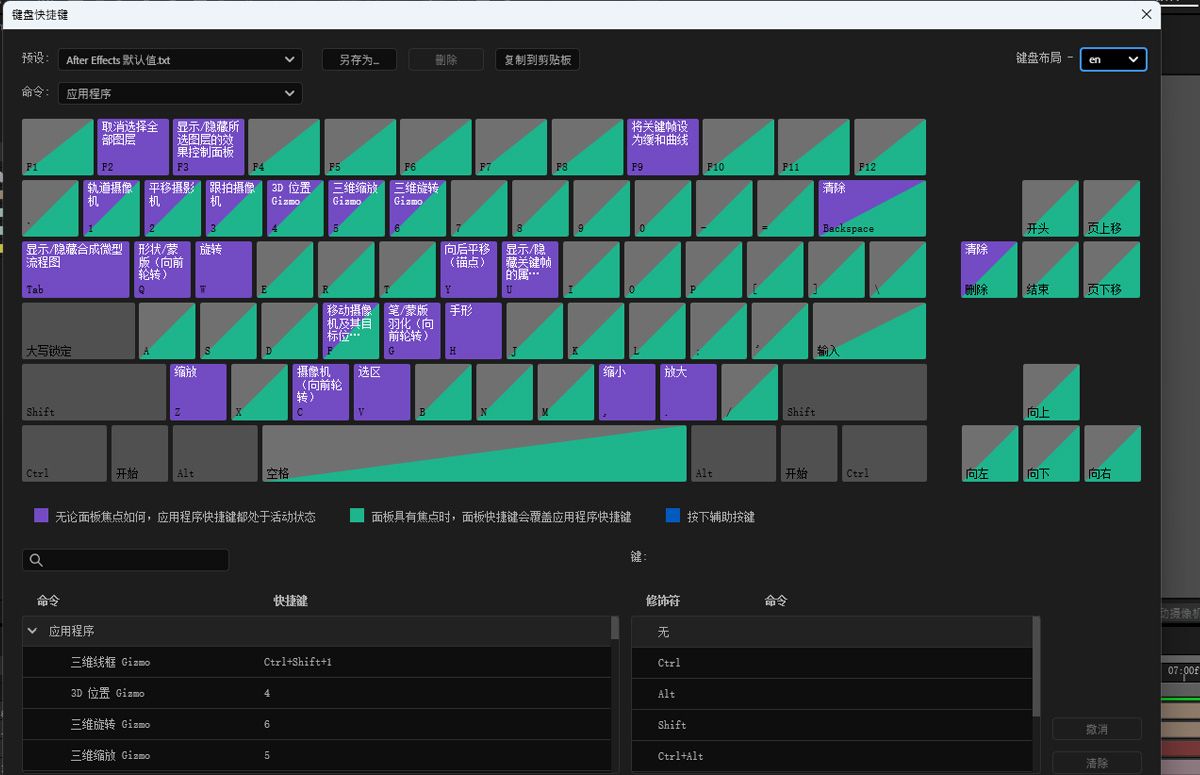
Task: Select the F2 key 取消选择全部图层
Action: pyautogui.click(x=133, y=147)
